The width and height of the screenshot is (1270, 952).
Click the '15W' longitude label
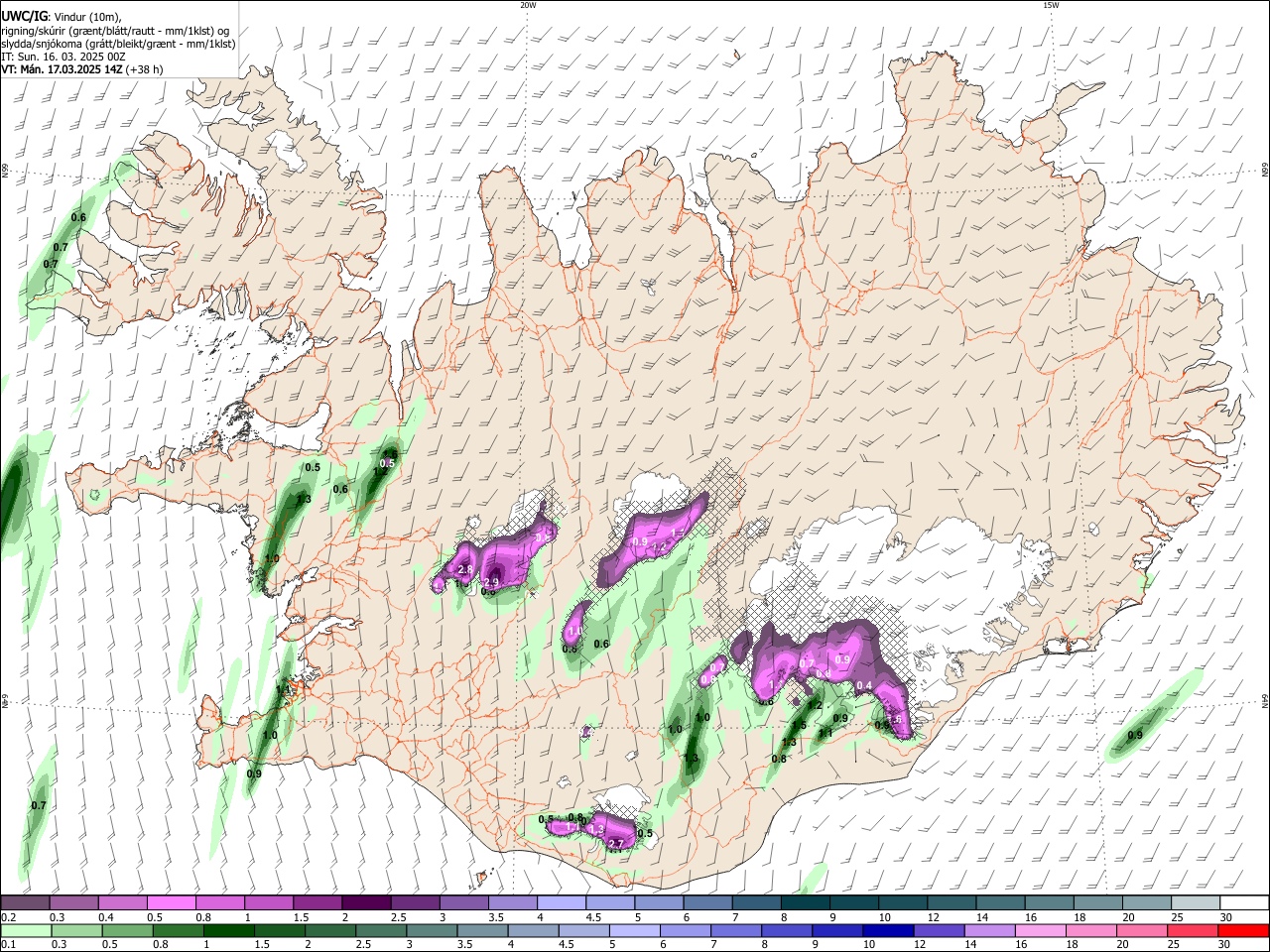coord(1050,5)
